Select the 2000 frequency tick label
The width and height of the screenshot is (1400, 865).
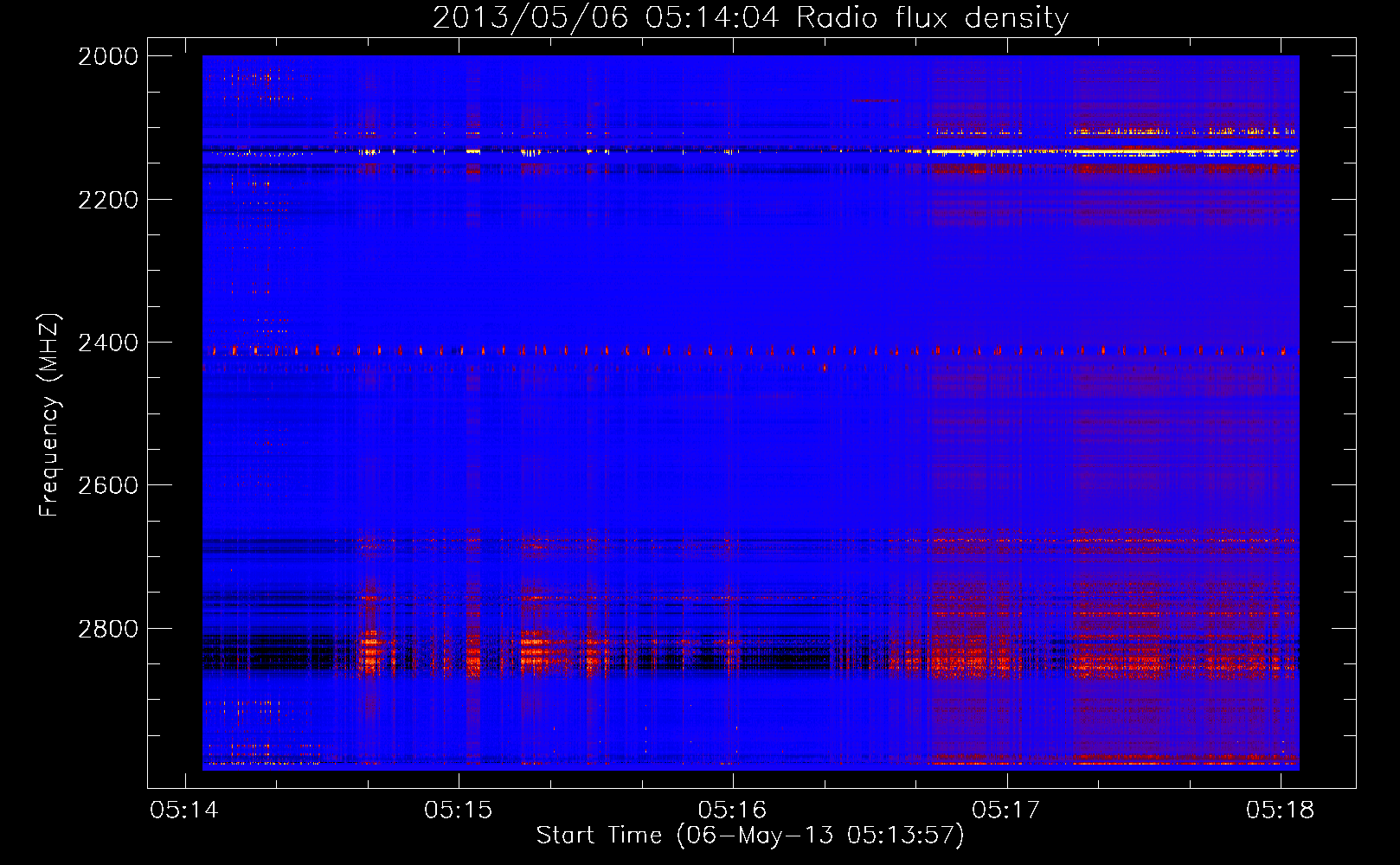pyautogui.click(x=108, y=56)
